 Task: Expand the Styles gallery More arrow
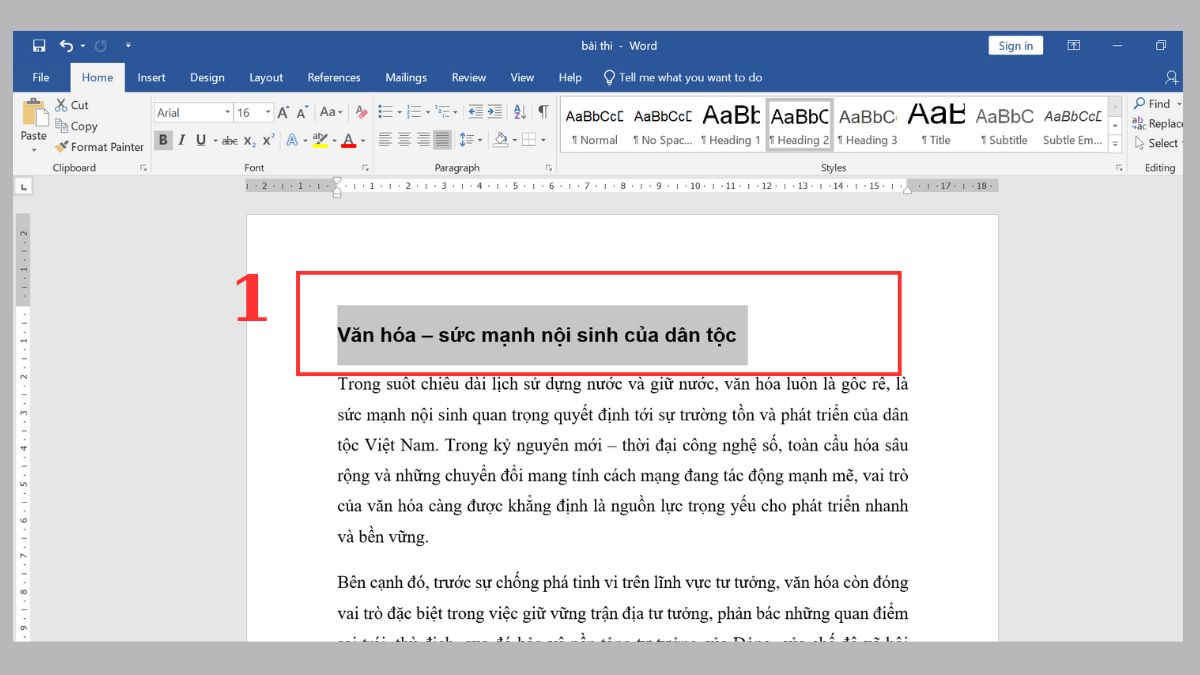(x=1116, y=145)
